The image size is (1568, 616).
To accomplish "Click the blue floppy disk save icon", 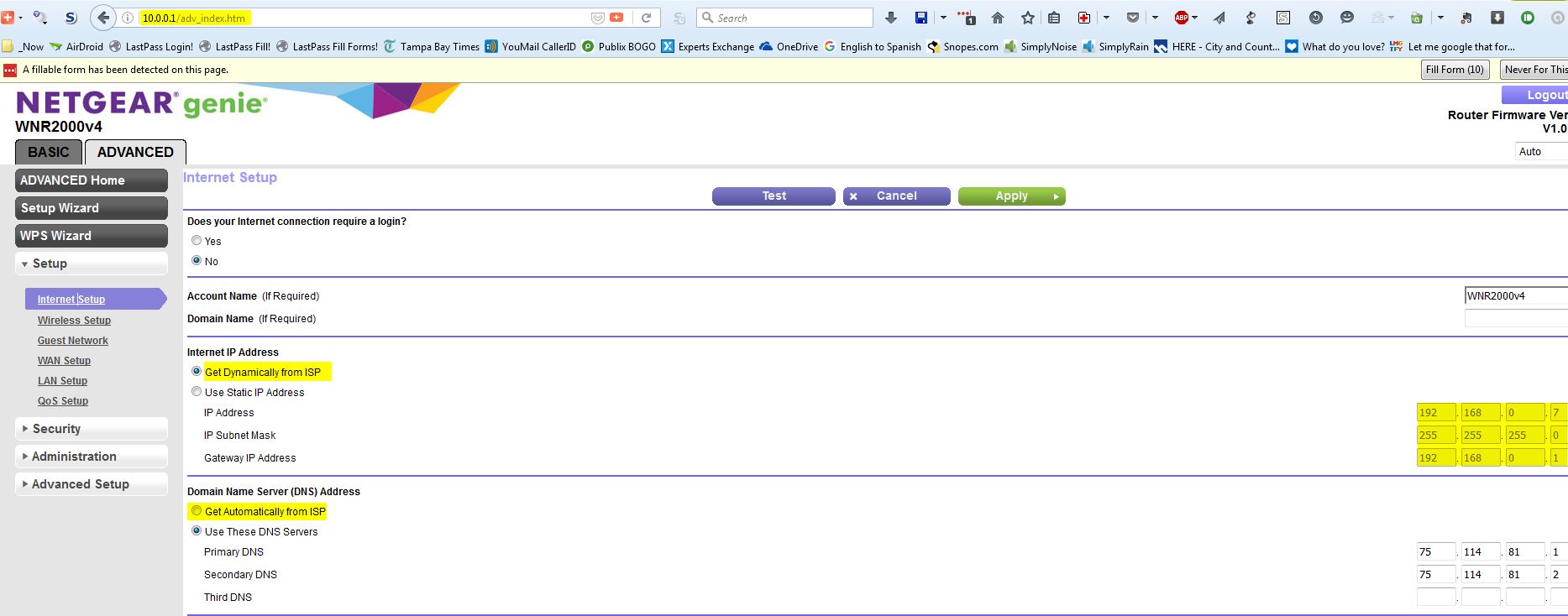I will (x=921, y=18).
